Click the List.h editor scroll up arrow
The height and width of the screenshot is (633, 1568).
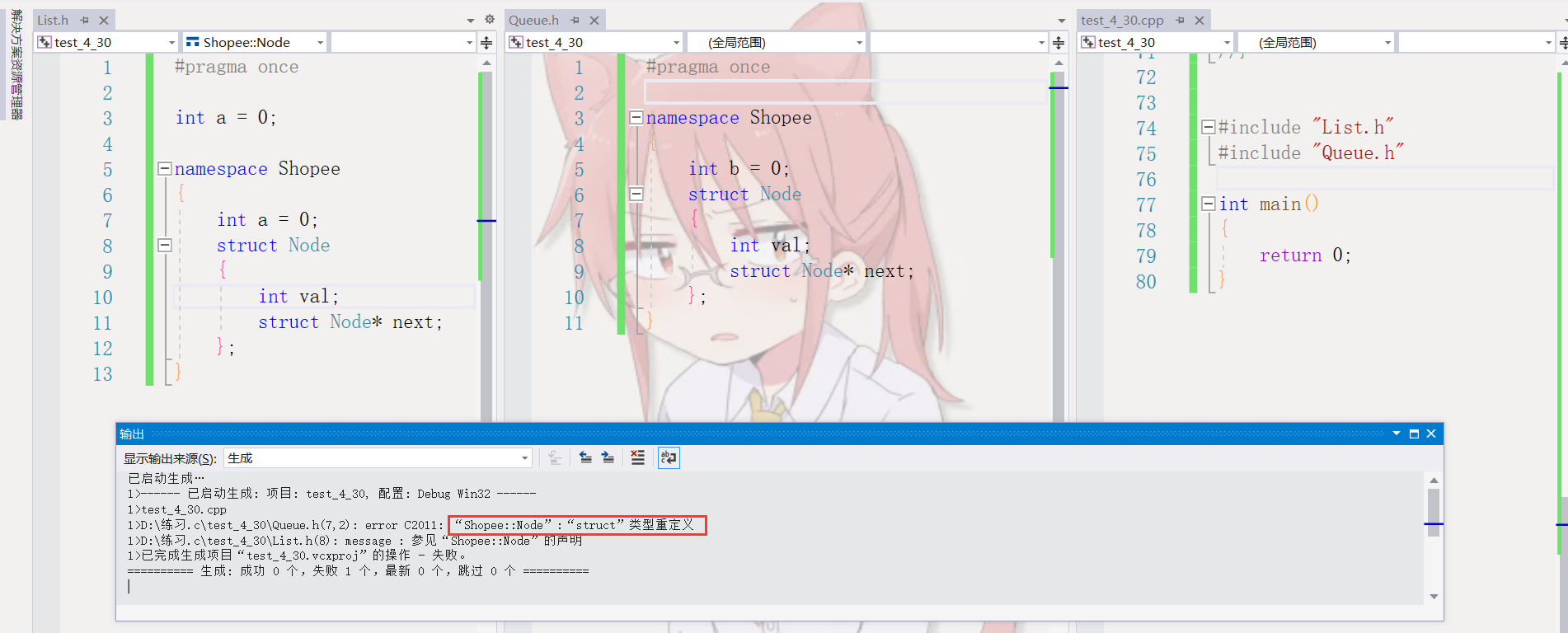[x=486, y=63]
